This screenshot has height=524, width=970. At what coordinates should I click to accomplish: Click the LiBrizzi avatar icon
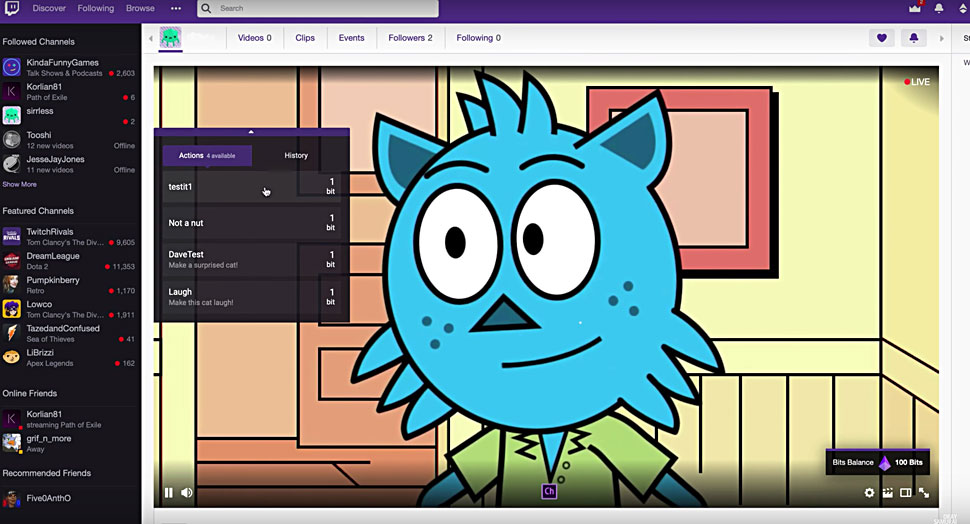[x=12, y=357]
